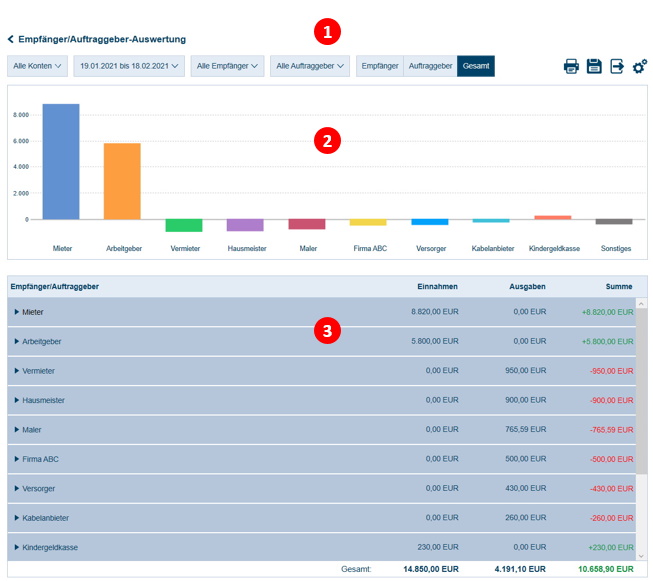Viewport: 653px width, 581px height.
Task: Open settings via gears icon
Action: (x=640, y=67)
